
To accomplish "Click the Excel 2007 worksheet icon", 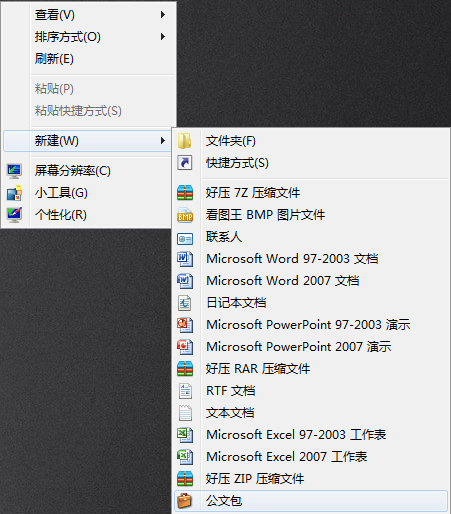I will 185,457.
